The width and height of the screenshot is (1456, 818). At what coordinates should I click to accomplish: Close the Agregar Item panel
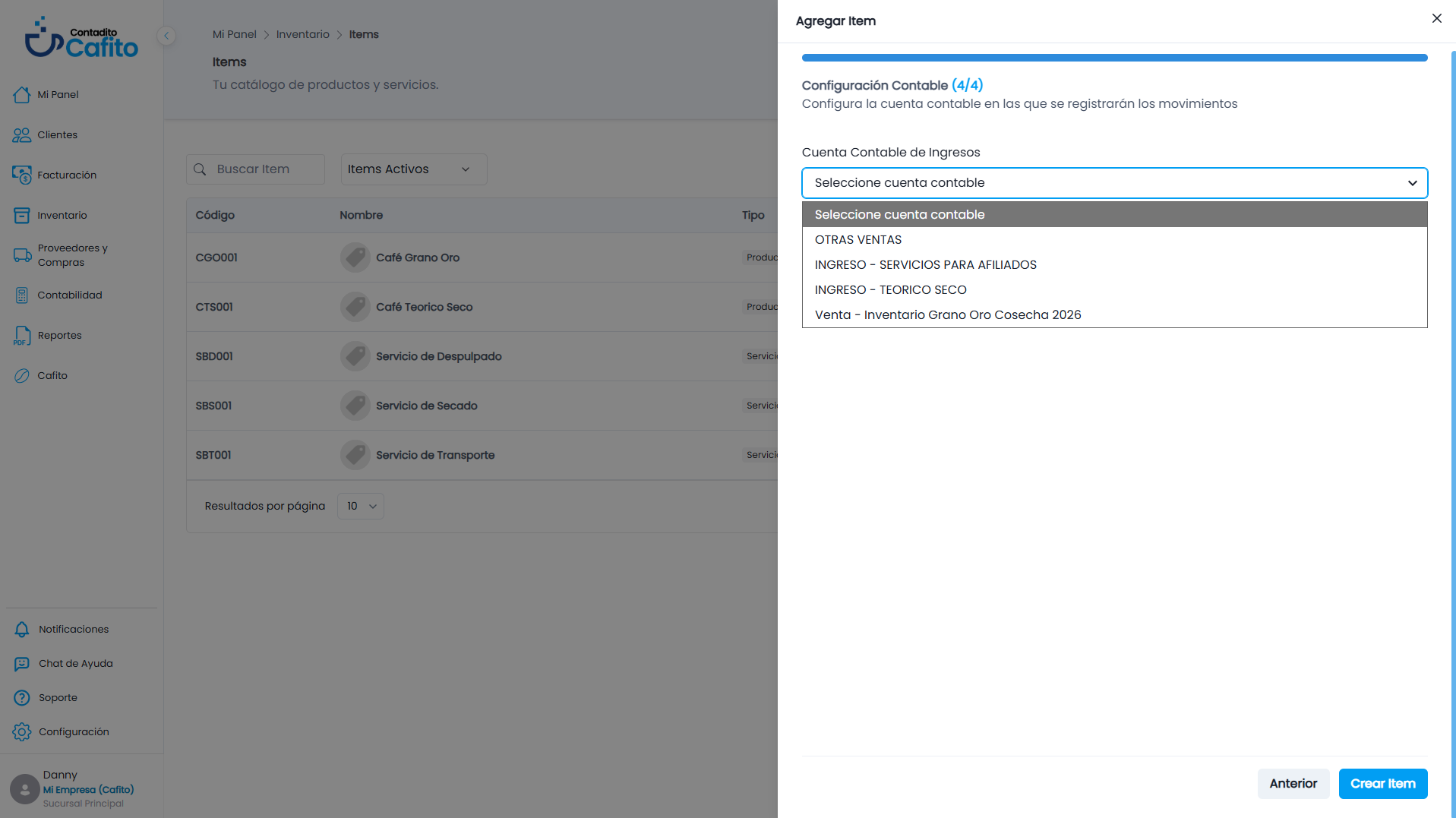[1436, 18]
